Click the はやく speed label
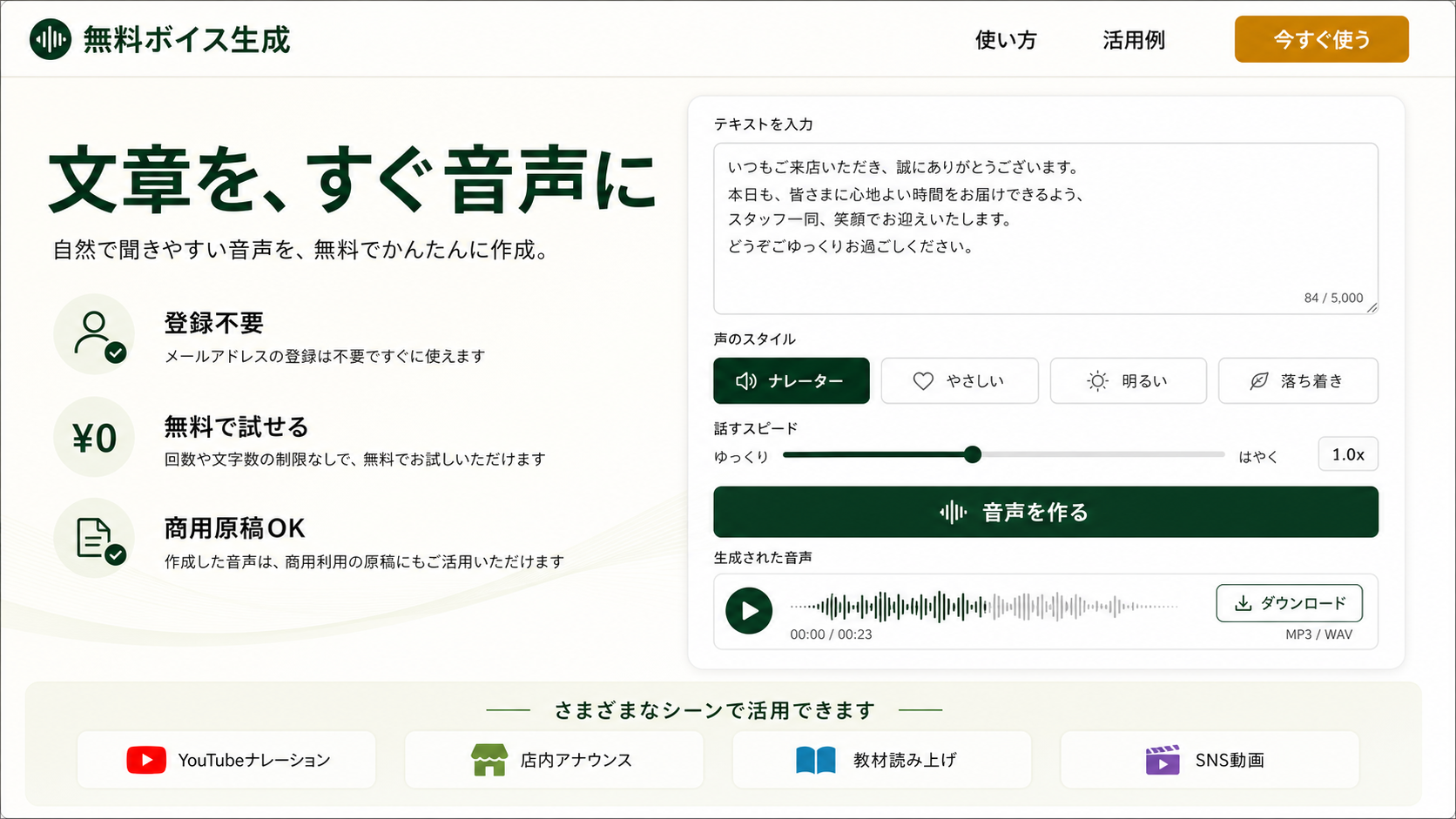Image resolution: width=1456 pixels, height=819 pixels. coord(1258,457)
